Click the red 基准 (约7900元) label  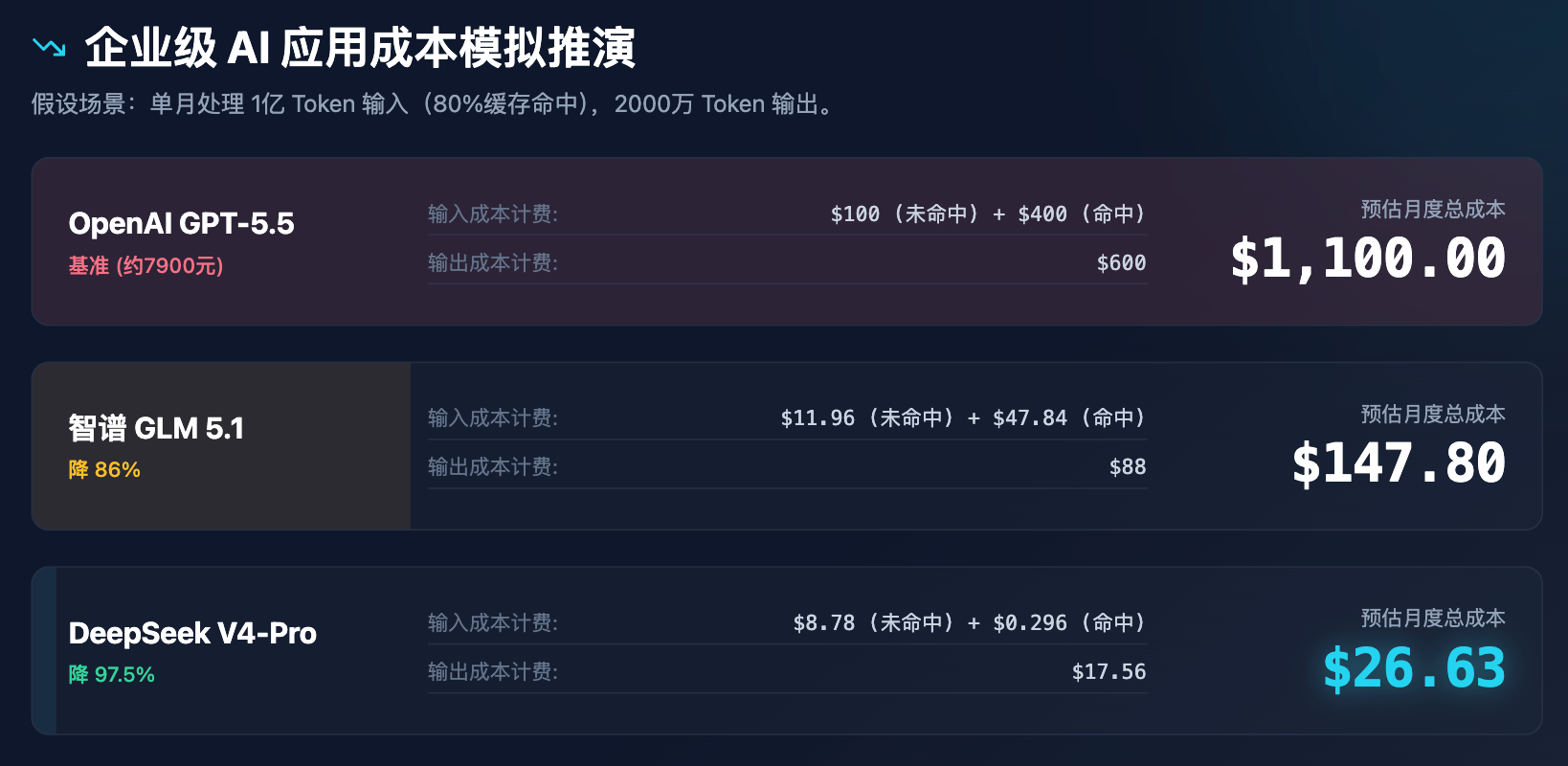(146, 265)
